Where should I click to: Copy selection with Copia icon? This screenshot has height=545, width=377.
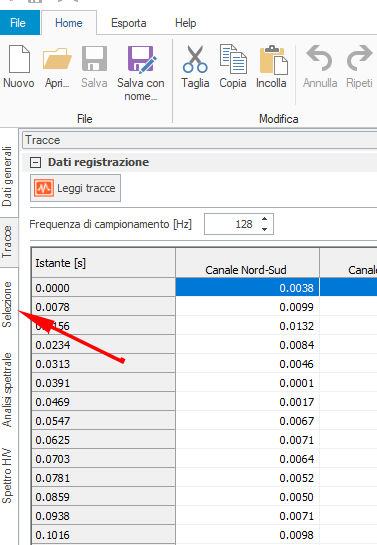pos(233,59)
